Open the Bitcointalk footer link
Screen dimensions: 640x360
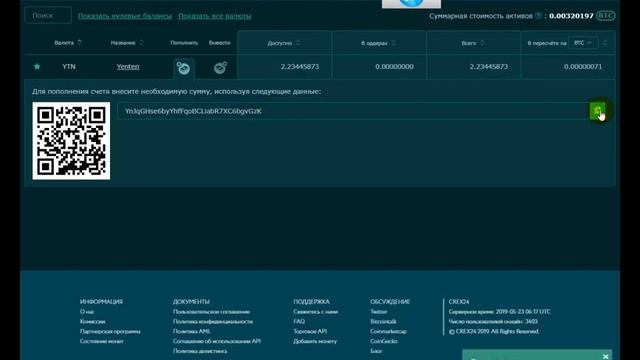[383, 322]
